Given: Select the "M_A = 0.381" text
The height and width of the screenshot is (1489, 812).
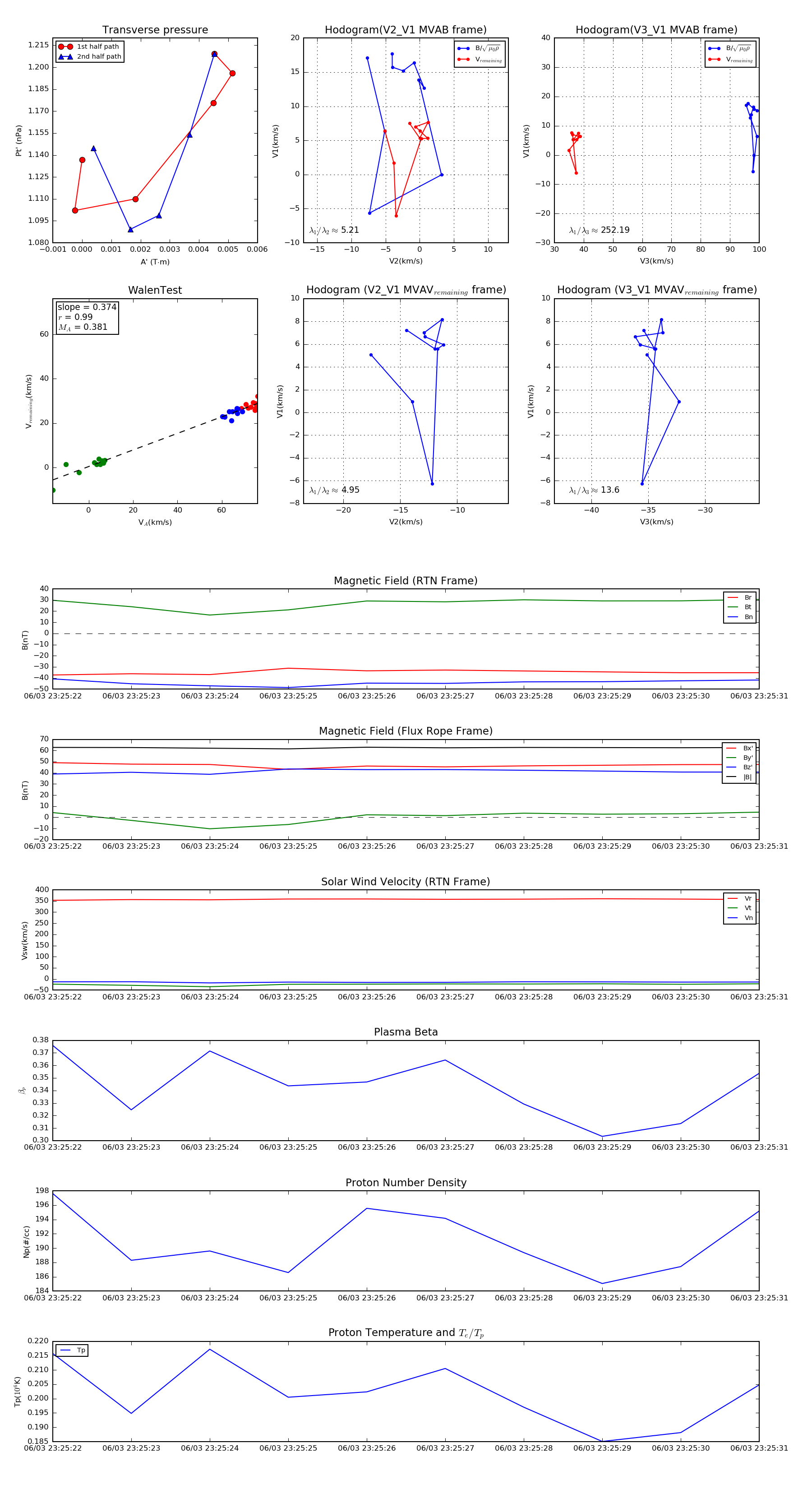Looking at the screenshot, I should (83, 327).
